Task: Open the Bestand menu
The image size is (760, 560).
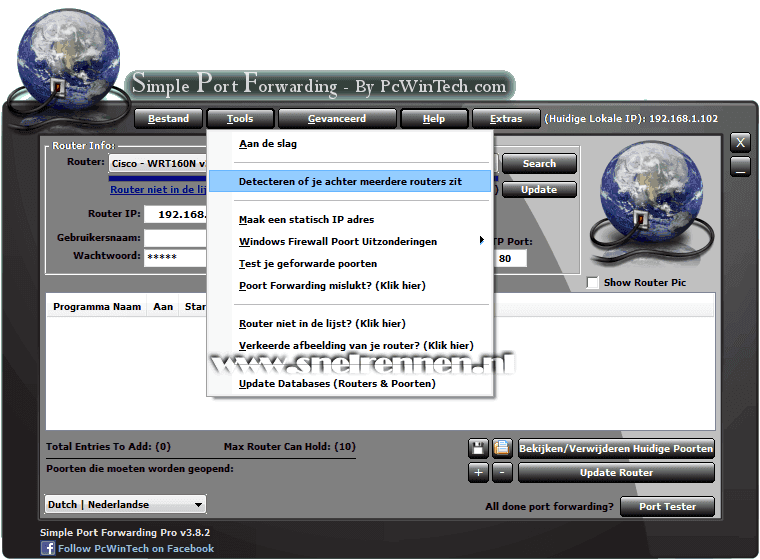Action: point(168,118)
